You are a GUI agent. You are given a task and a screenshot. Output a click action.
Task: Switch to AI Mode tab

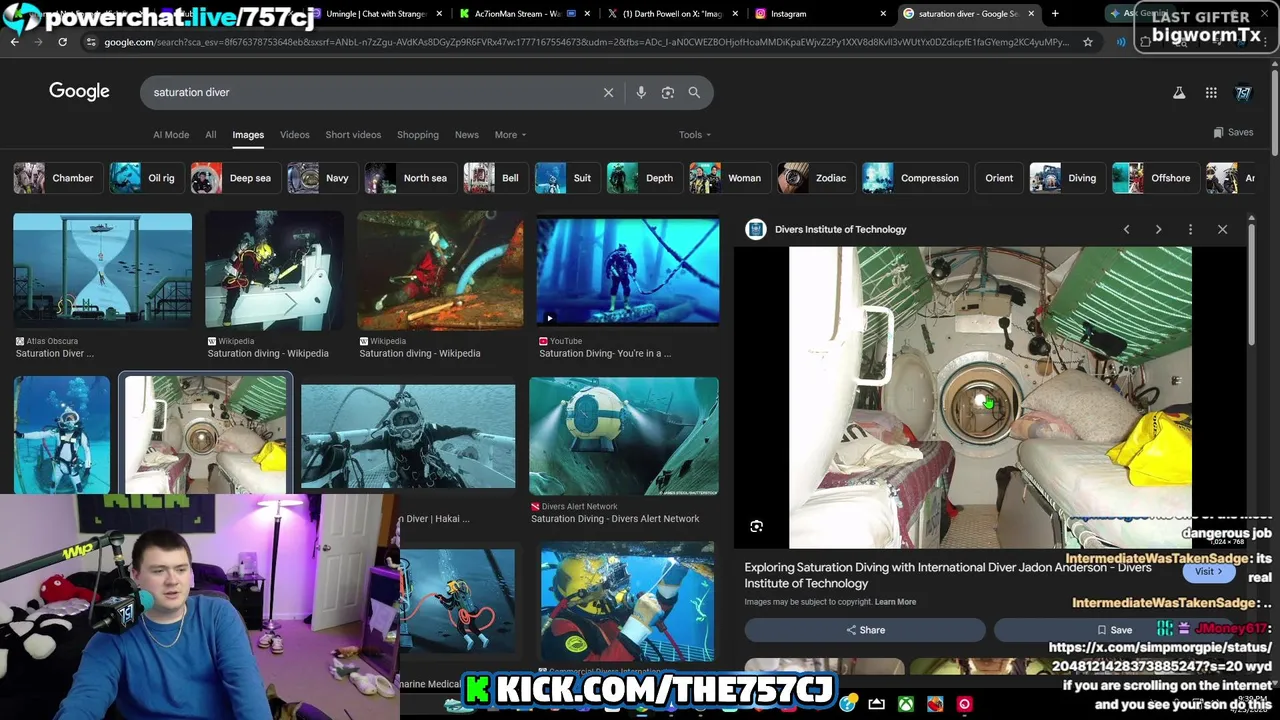point(171,135)
